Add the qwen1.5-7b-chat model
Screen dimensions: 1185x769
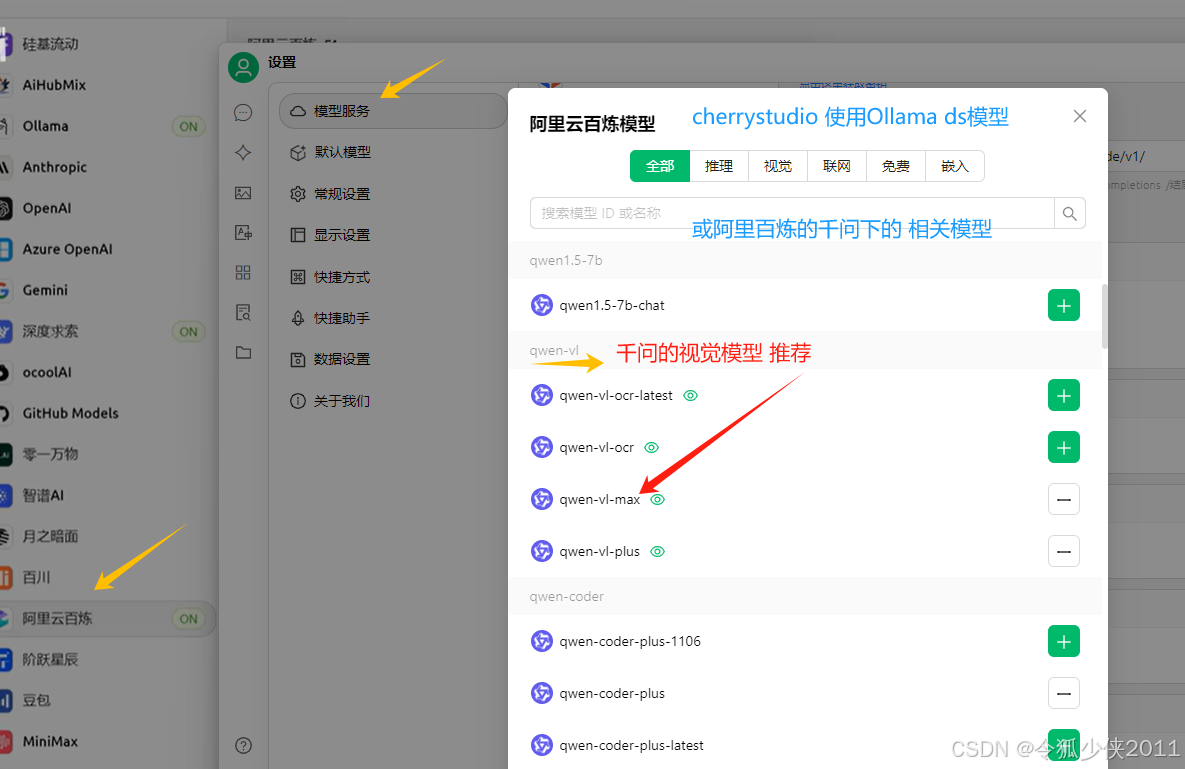click(1063, 305)
